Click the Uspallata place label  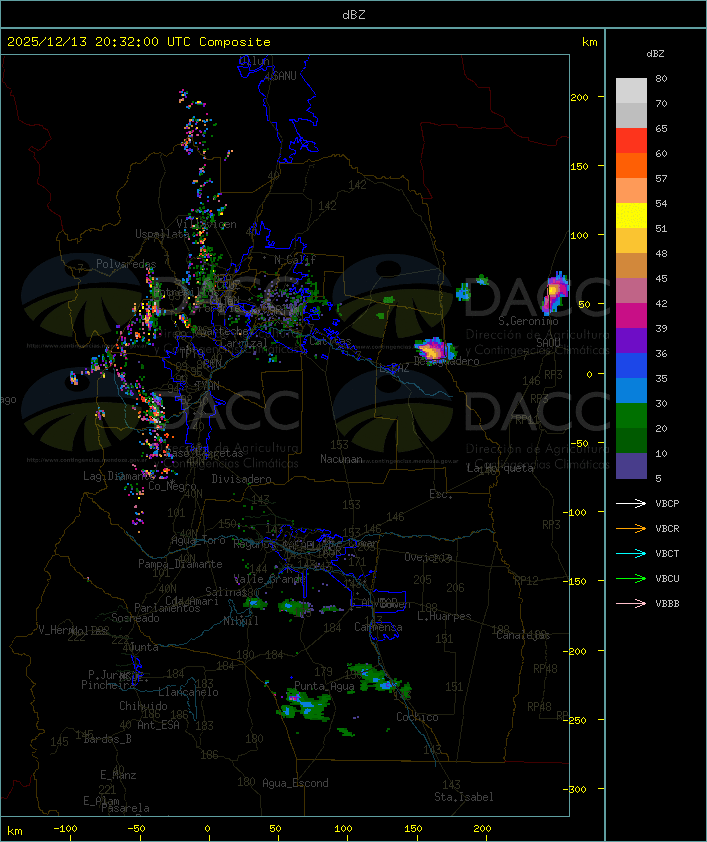click(x=162, y=234)
